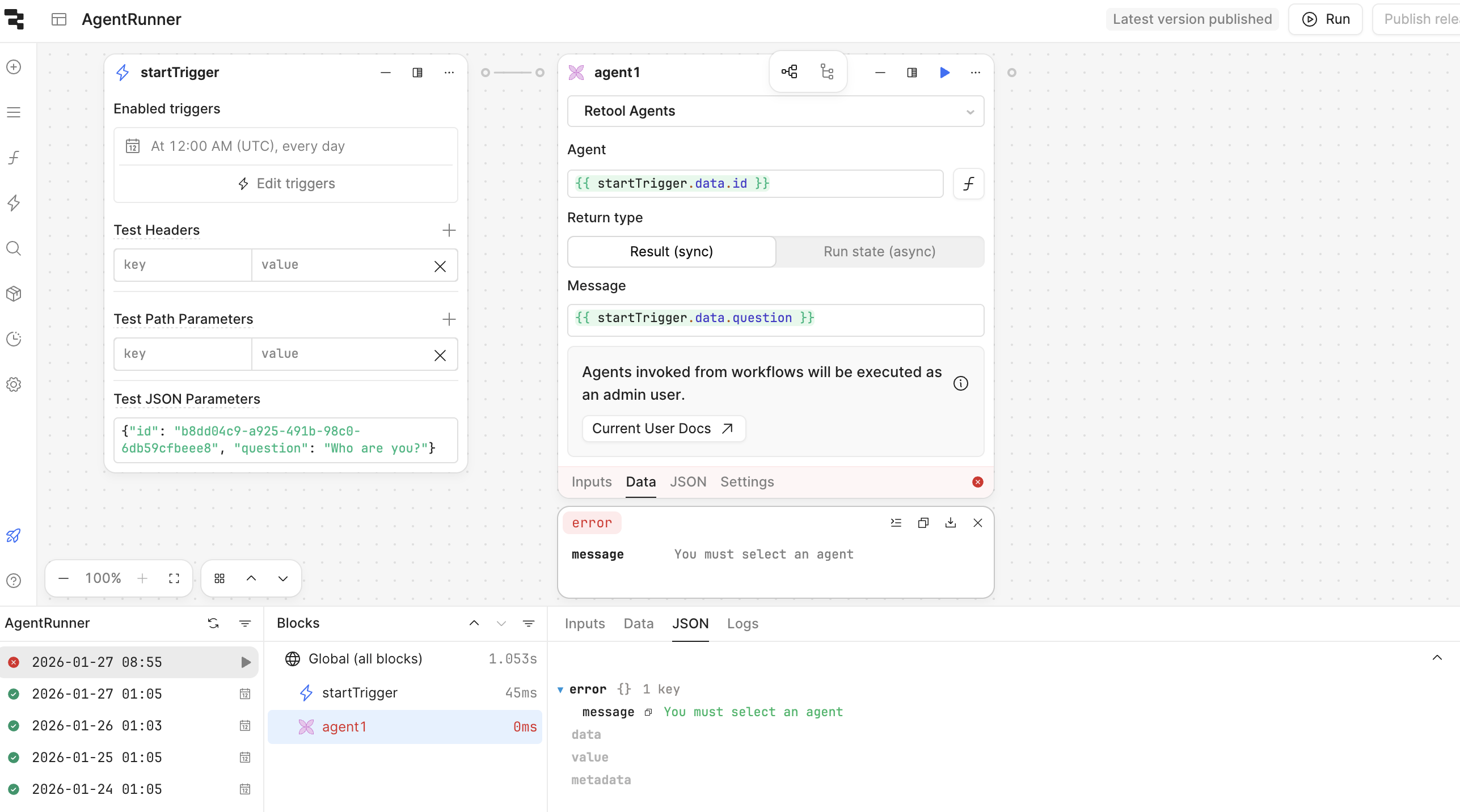Select Result (sync) return type
1460x812 pixels.
coord(671,252)
